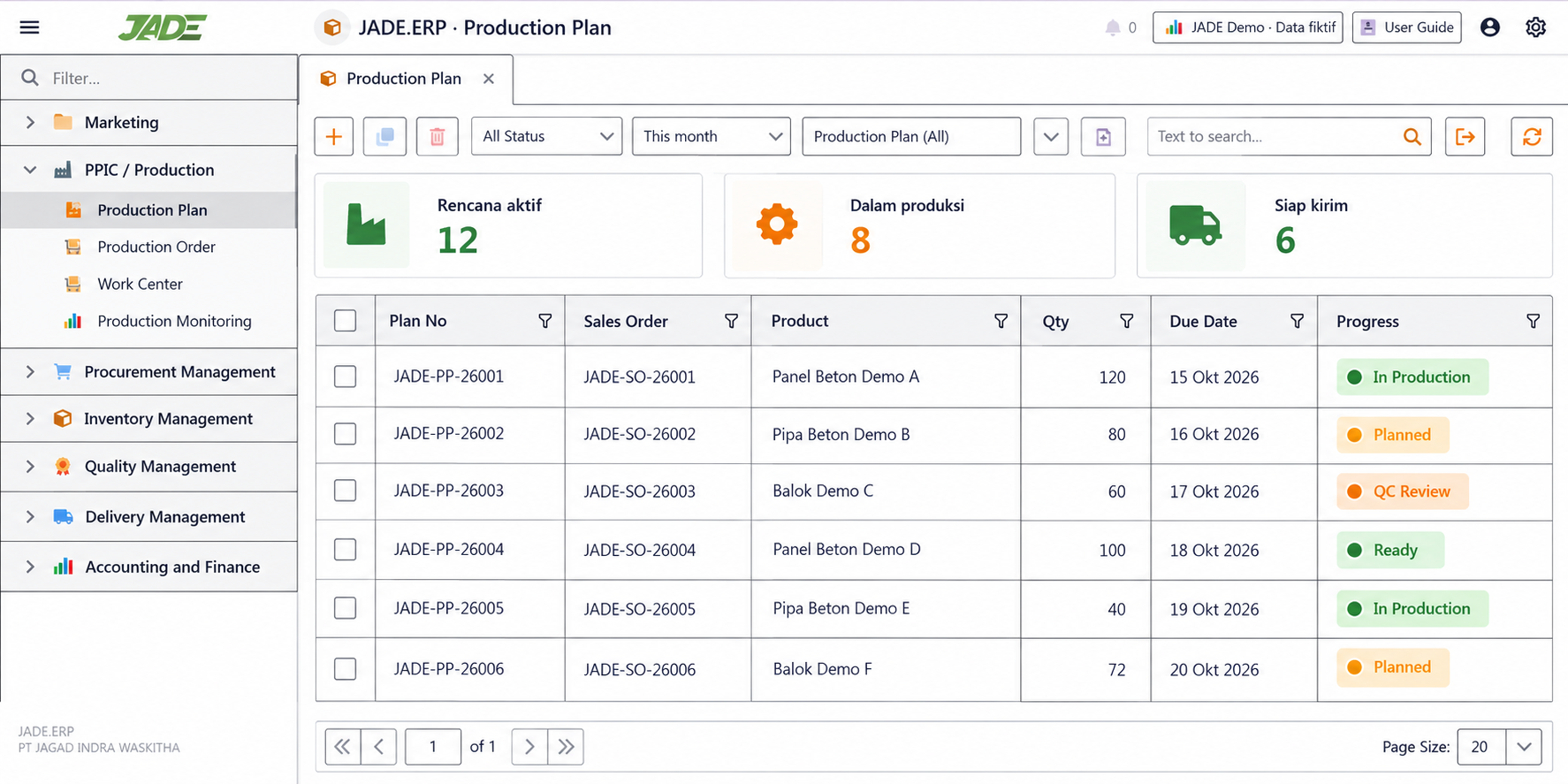
Task: Click the refresh icon button
Action: [x=1532, y=137]
